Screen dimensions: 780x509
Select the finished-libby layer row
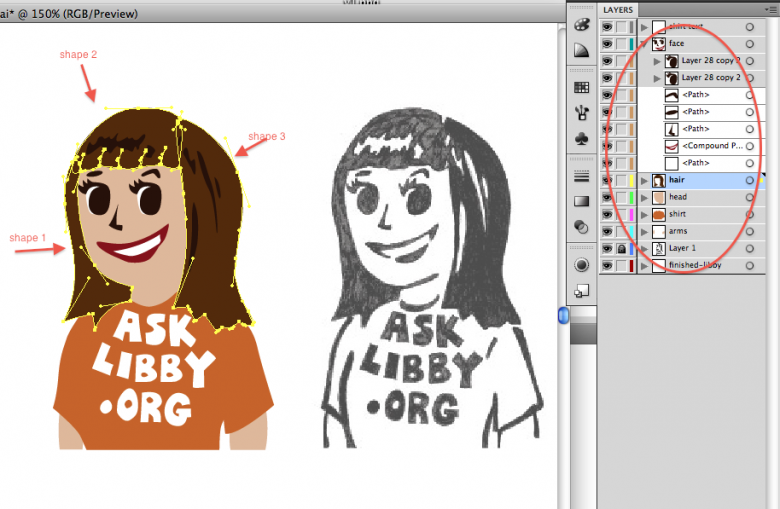(x=682, y=266)
